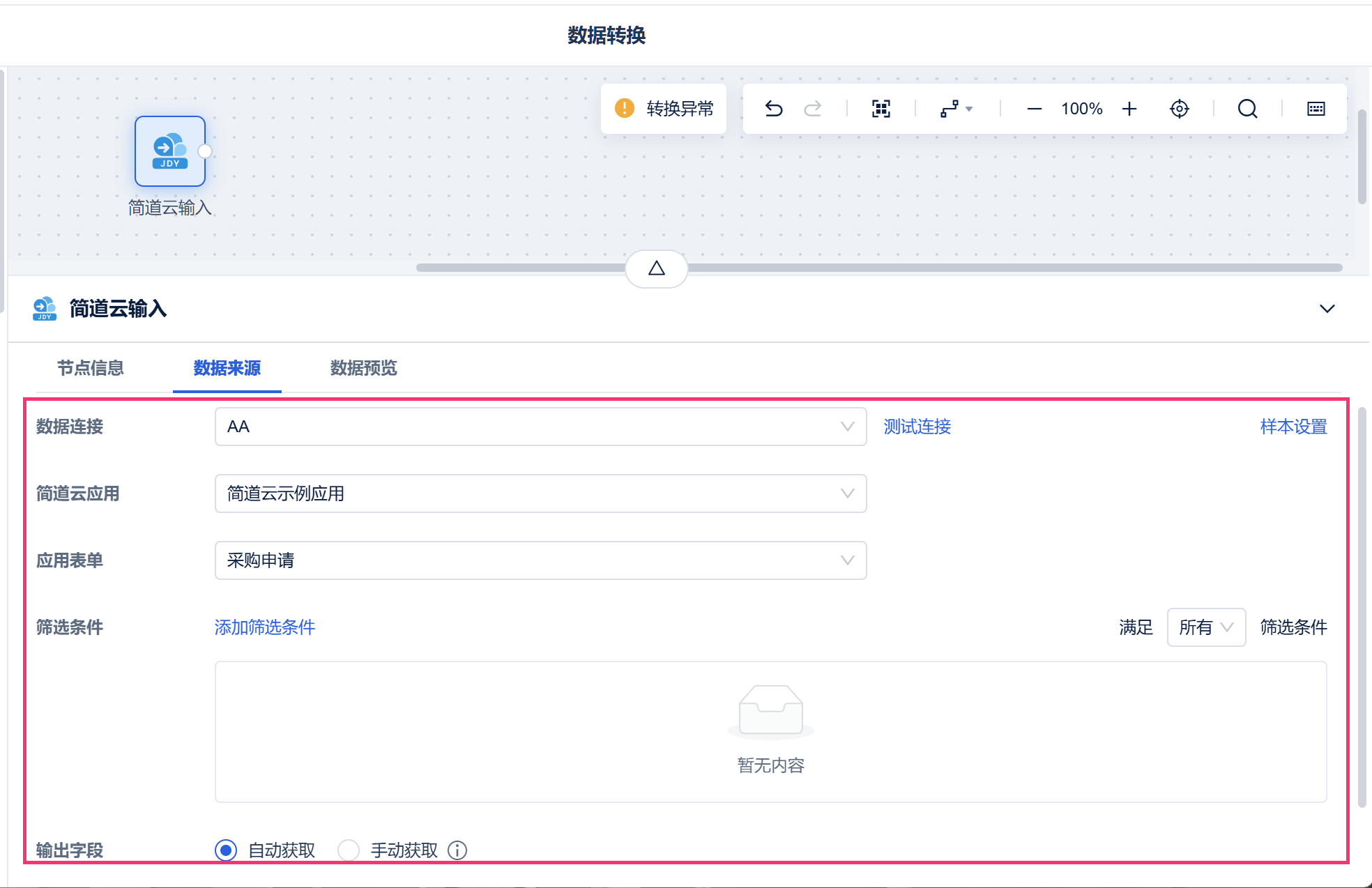1372x888 pixels.
Task: Open the 应用表单 dropdown showing 采购申请
Action: tap(541, 560)
